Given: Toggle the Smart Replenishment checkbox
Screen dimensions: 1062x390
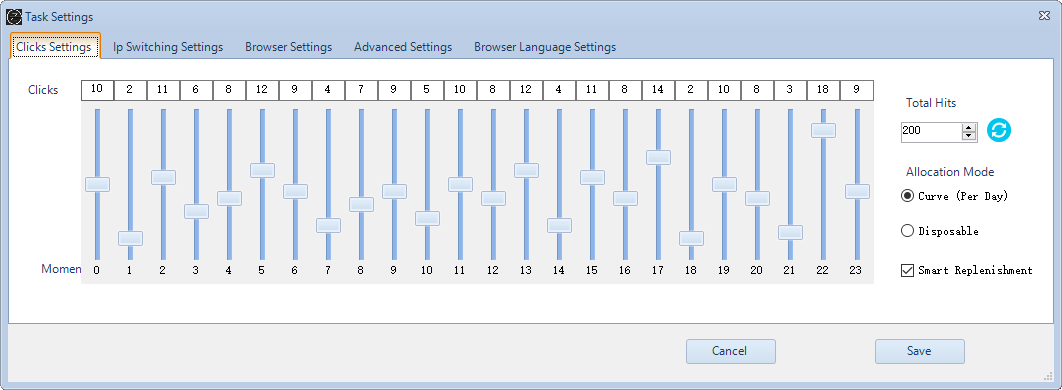Looking at the screenshot, I should (908, 270).
